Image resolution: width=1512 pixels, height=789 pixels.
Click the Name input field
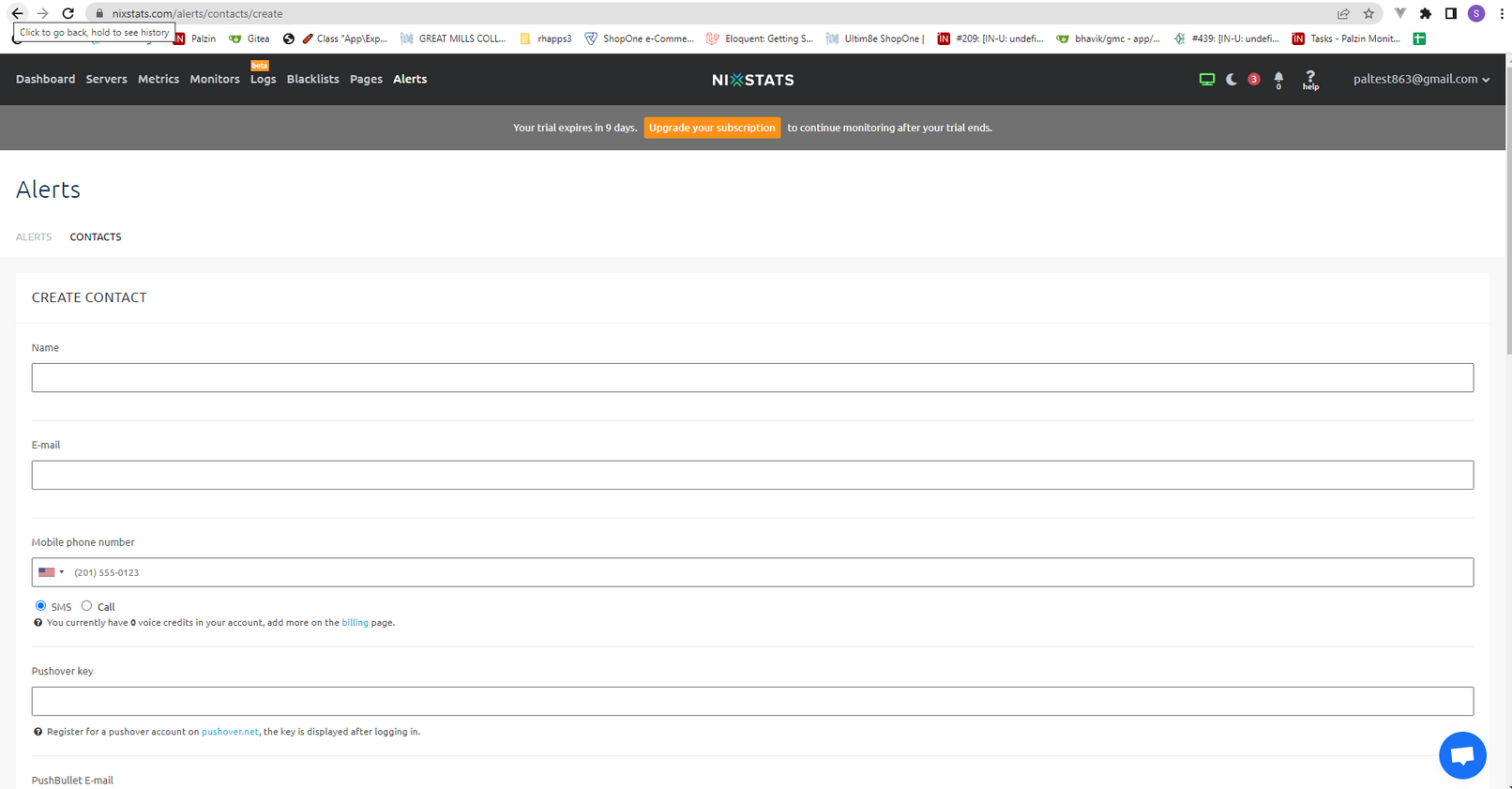[x=752, y=378]
